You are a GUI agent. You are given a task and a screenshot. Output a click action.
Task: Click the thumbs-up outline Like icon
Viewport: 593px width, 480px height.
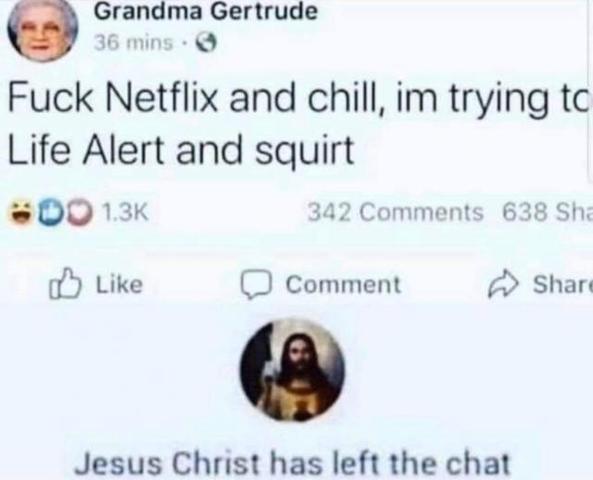click(65, 284)
